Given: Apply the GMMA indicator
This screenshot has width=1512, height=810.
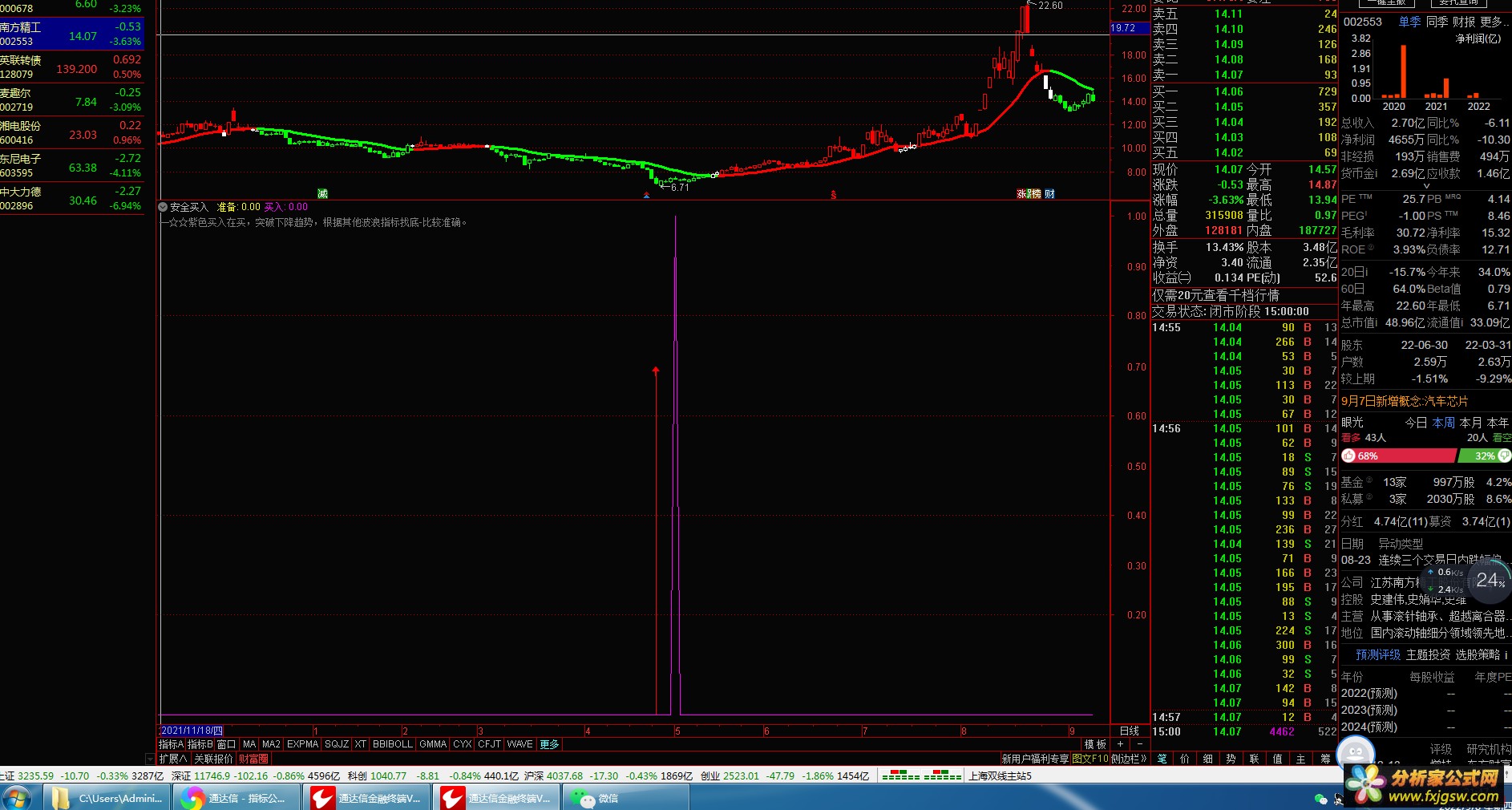Looking at the screenshot, I should 433,744.
